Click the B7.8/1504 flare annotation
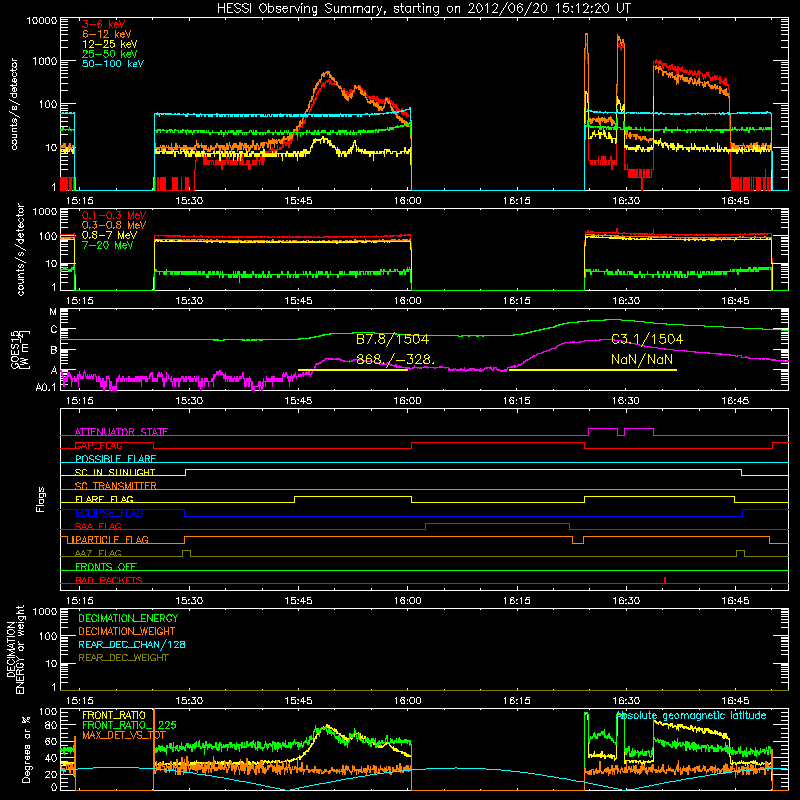The height and width of the screenshot is (800, 800). pyautogui.click(x=392, y=339)
